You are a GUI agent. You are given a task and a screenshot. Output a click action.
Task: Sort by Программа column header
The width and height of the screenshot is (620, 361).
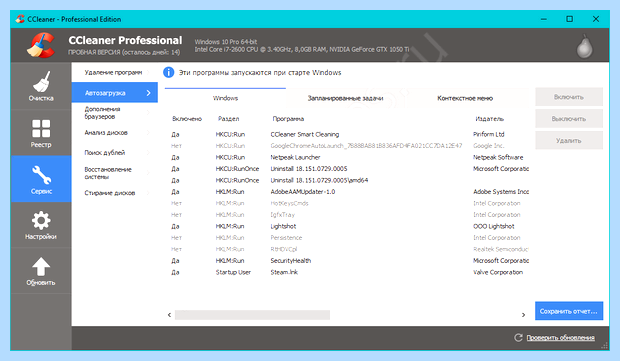288,119
